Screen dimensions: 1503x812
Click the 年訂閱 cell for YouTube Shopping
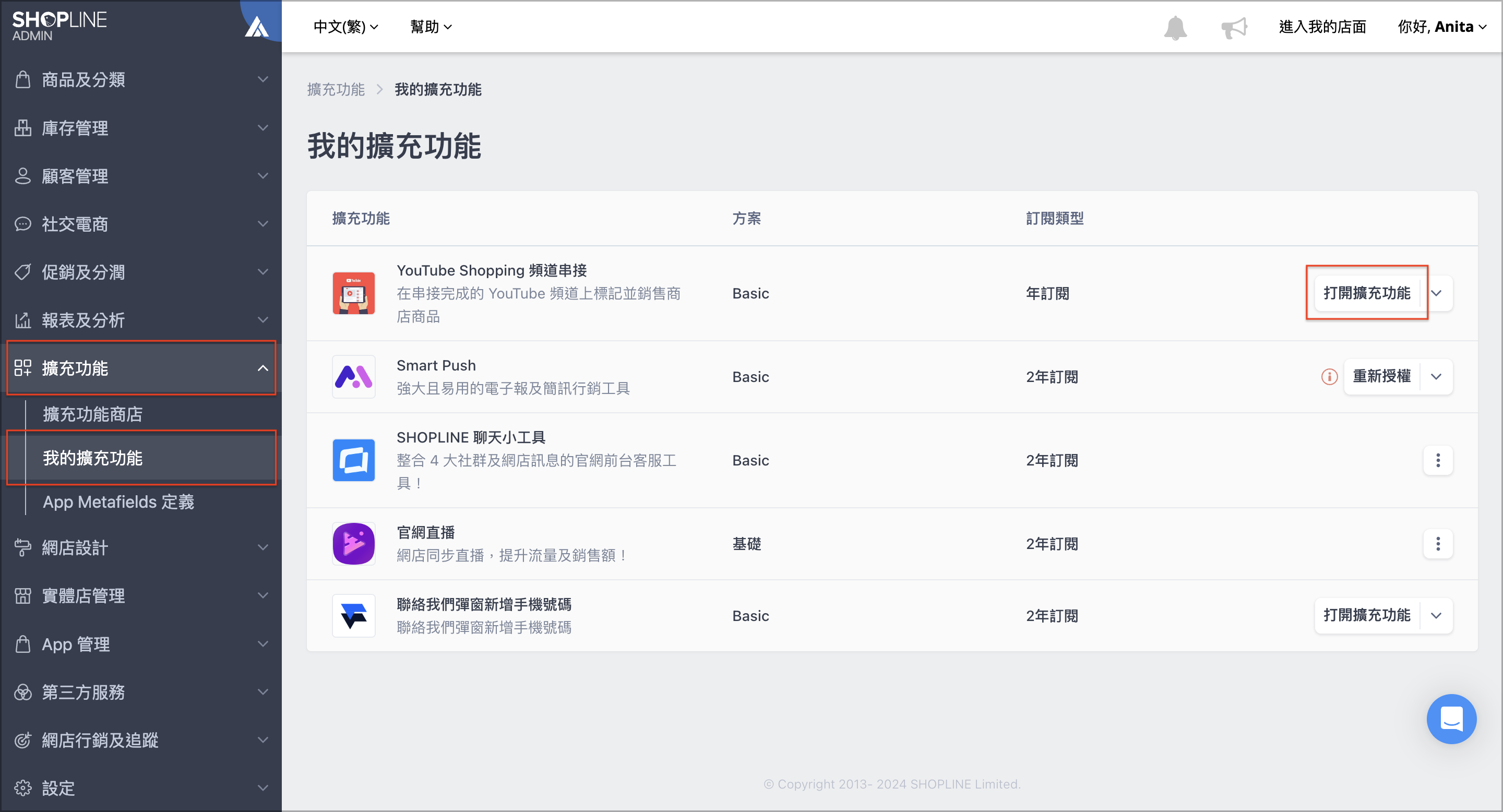(x=1047, y=293)
